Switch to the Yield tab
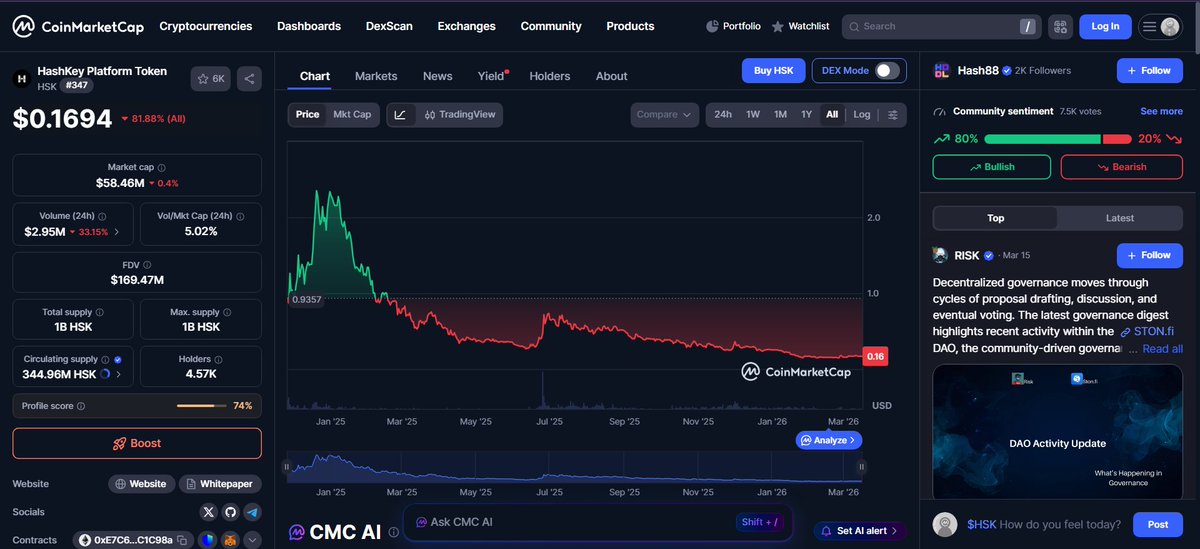 click(x=491, y=76)
